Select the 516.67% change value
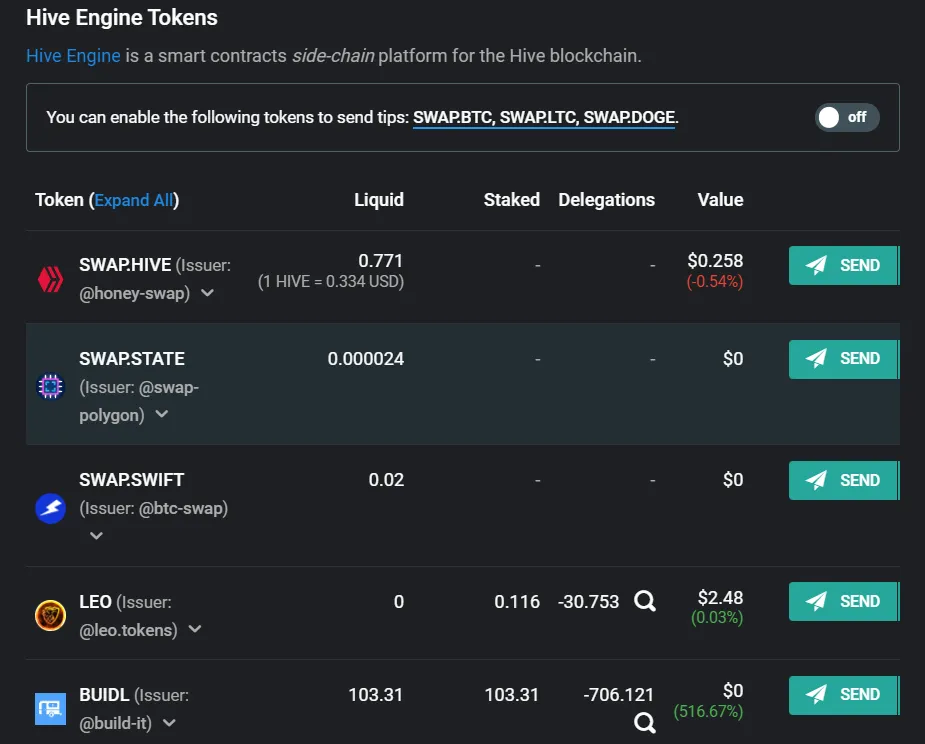The height and width of the screenshot is (744, 925). click(x=708, y=712)
